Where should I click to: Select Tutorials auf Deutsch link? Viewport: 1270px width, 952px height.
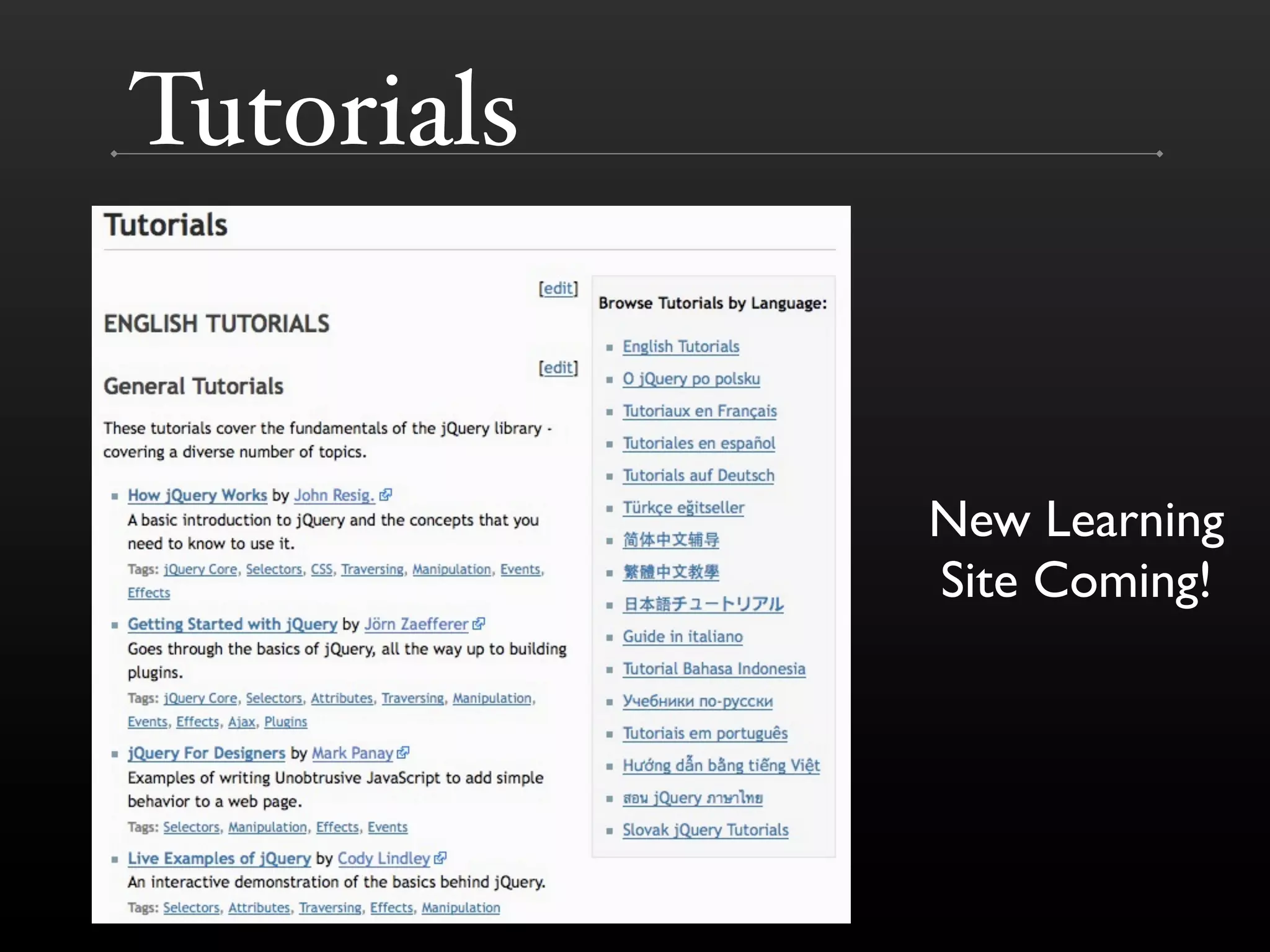click(x=698, y=475)
